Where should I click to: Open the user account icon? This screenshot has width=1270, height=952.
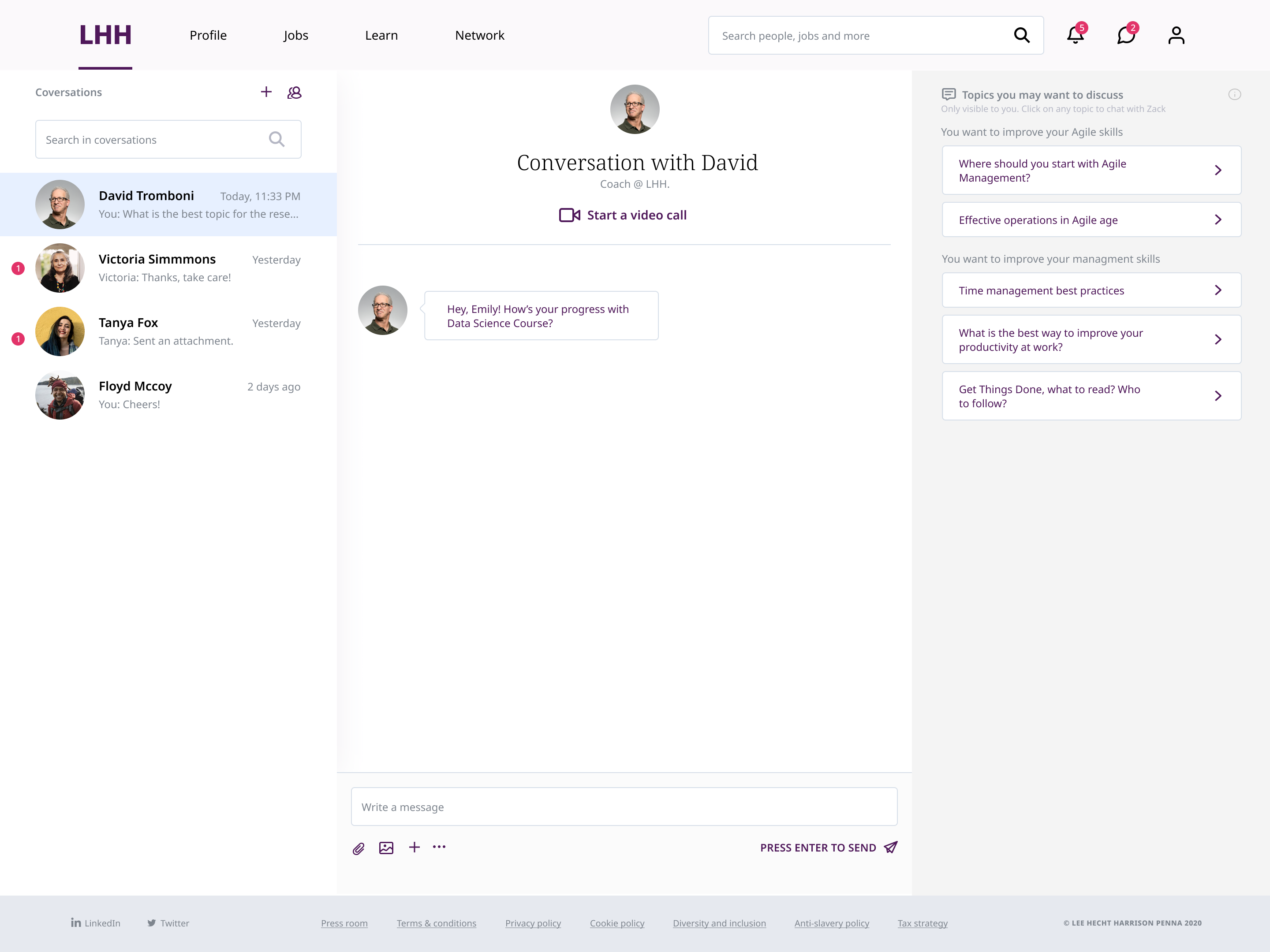point(1177,36)
